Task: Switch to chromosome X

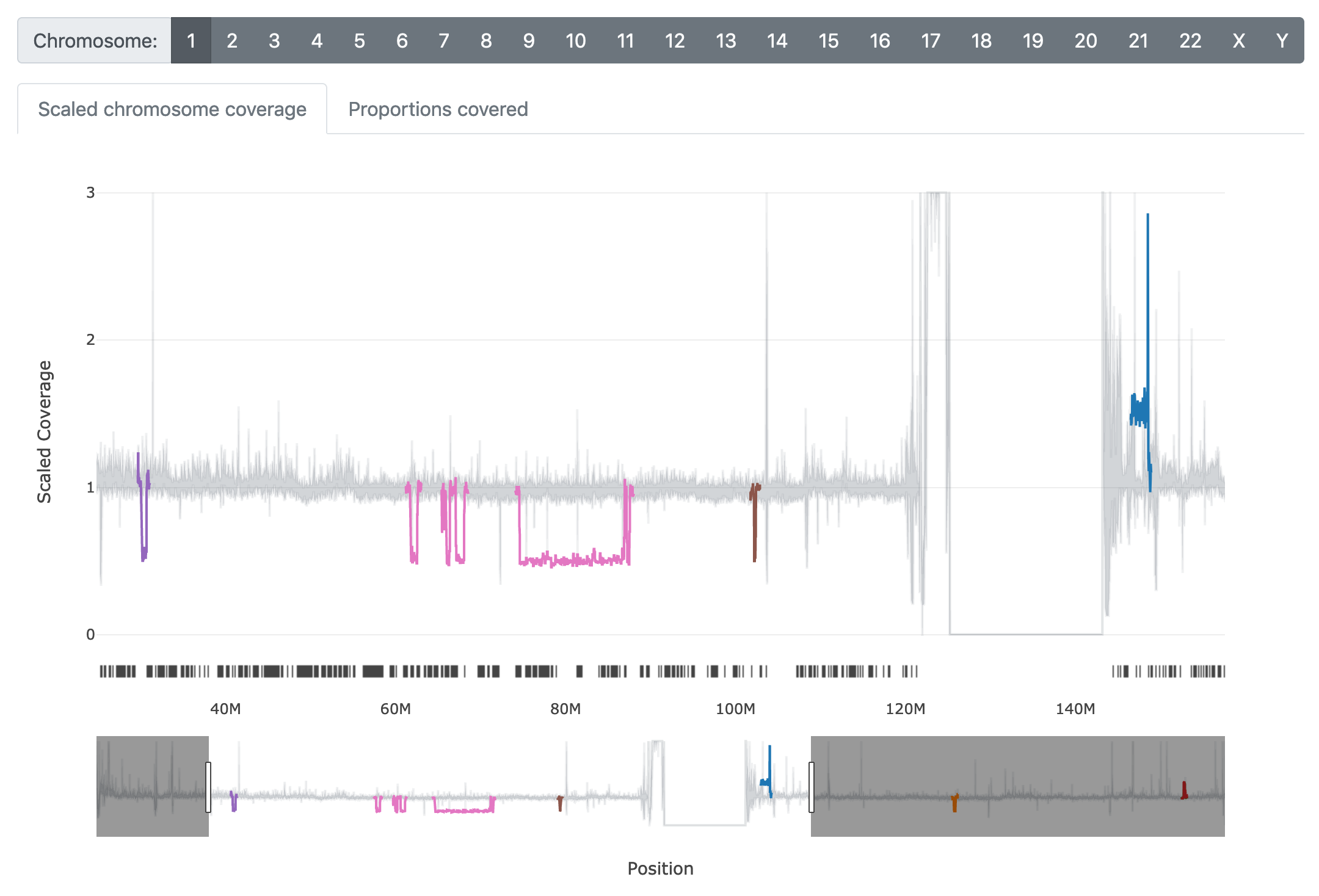Action: click(1238, 41)
